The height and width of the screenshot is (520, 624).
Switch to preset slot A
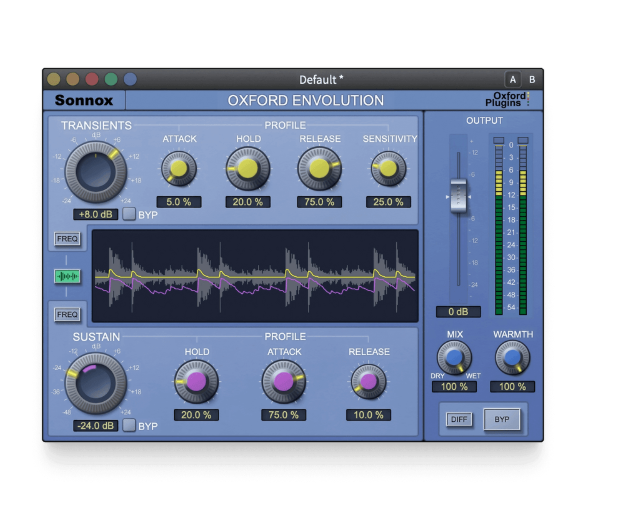(512, 79)
